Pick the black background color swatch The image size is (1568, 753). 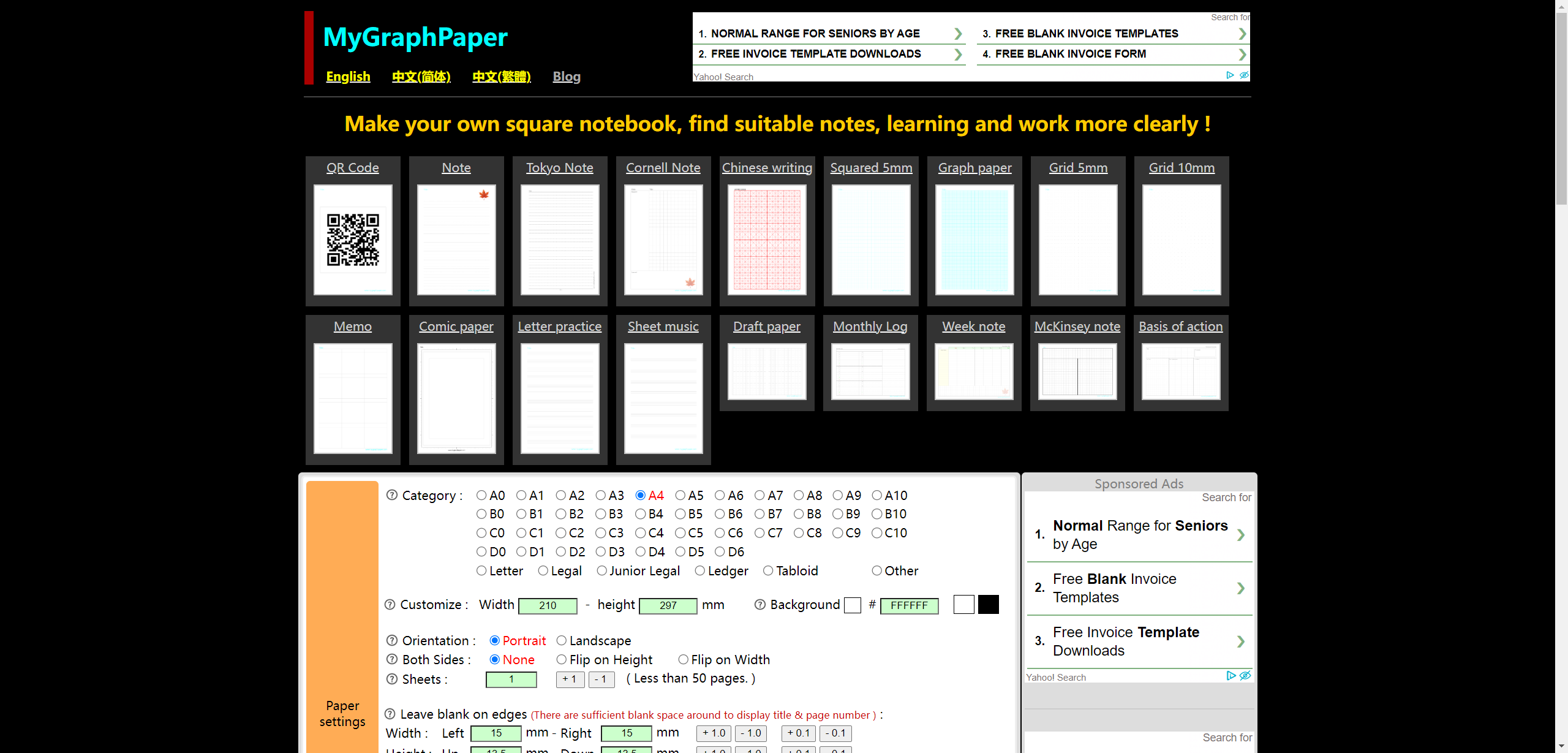point(988,605)
